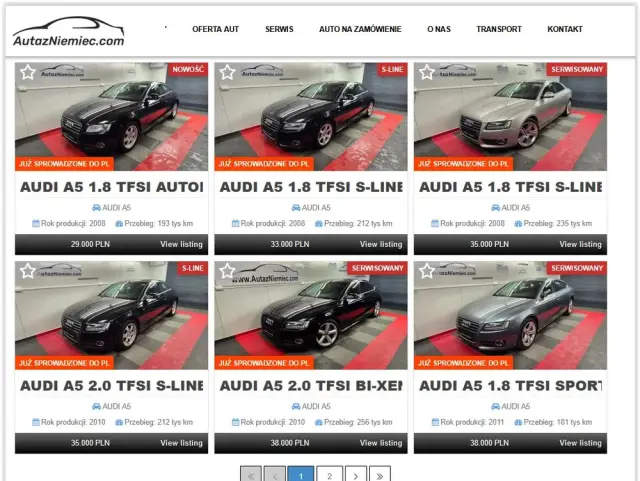Image resolution: width=640 pixels, height=481 pixels.
Task: Star the 2.0 TFSI BI-XEN listing
Action: coord(227,271)
